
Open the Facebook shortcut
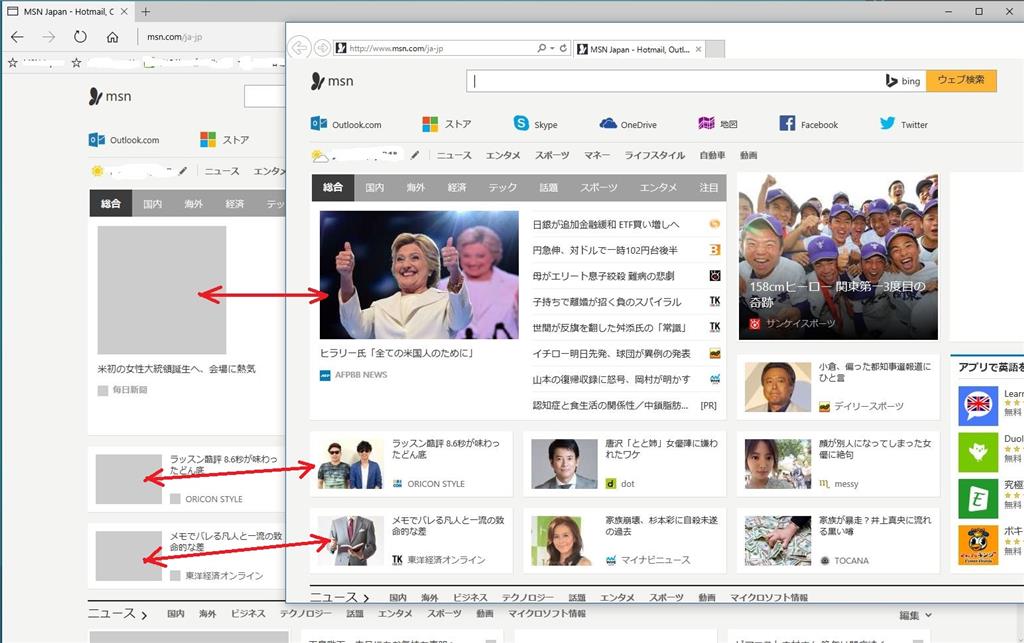[x=808, y=124]
